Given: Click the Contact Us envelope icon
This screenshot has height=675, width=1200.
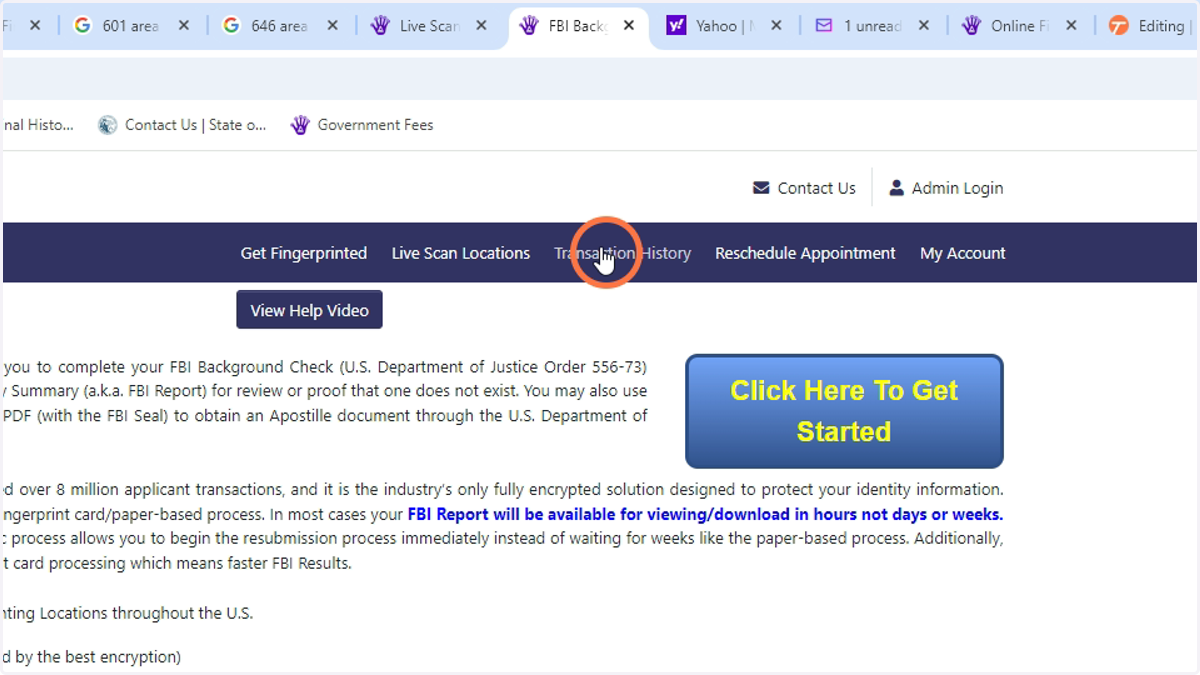Looking at the screenshot, I should [x=761, y=188].
